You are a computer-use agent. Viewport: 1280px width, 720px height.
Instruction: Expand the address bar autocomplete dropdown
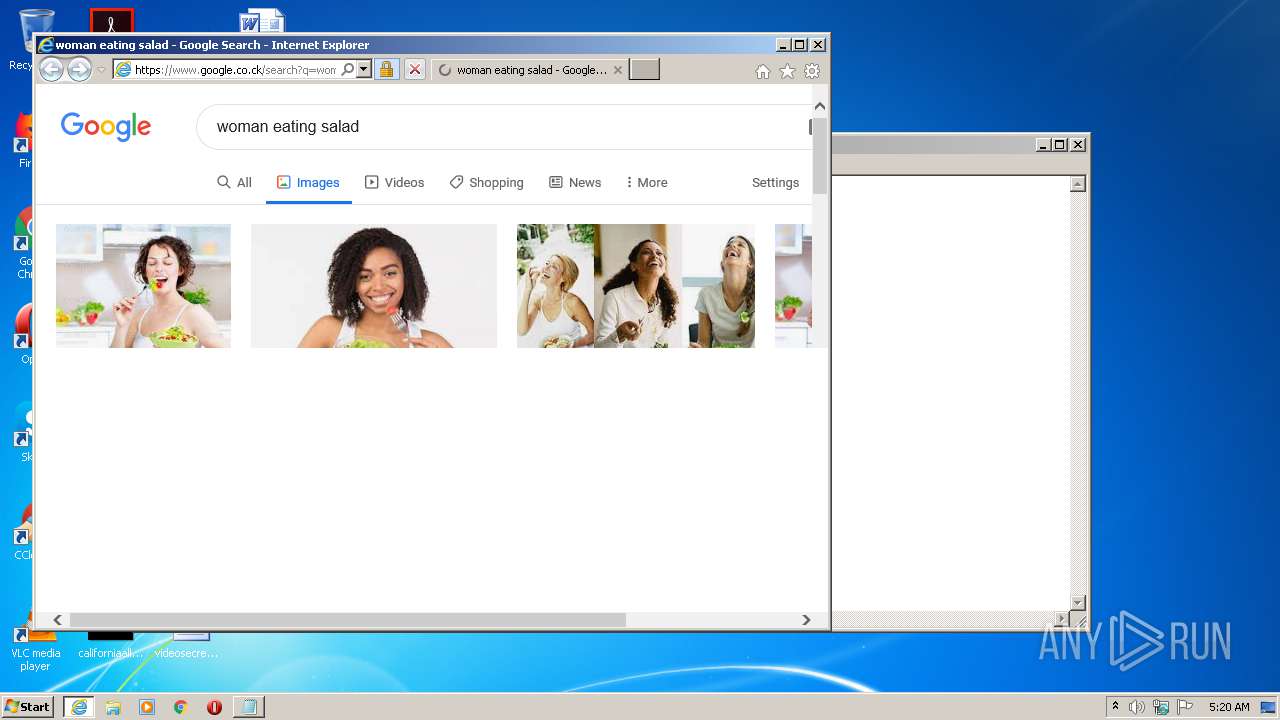tap(363, 70)
